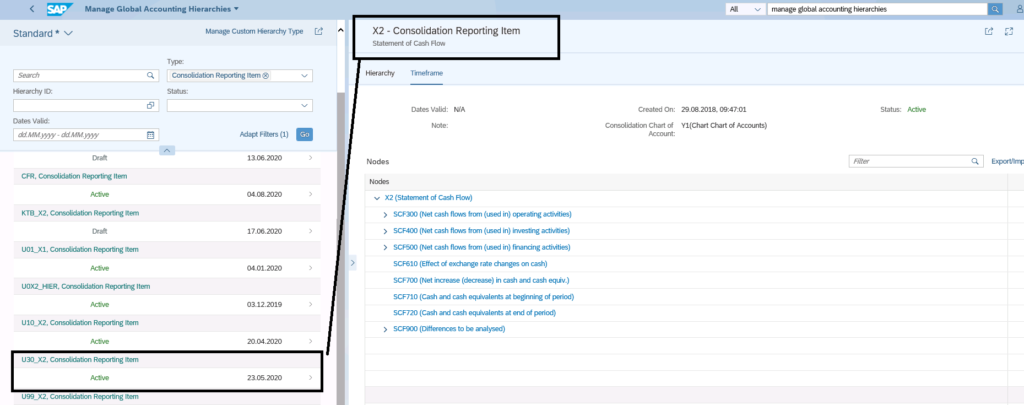This screenshot has height=405, width=1024.
Task: Click the share icon in left panel header
Action: click(x=319, y=32)
